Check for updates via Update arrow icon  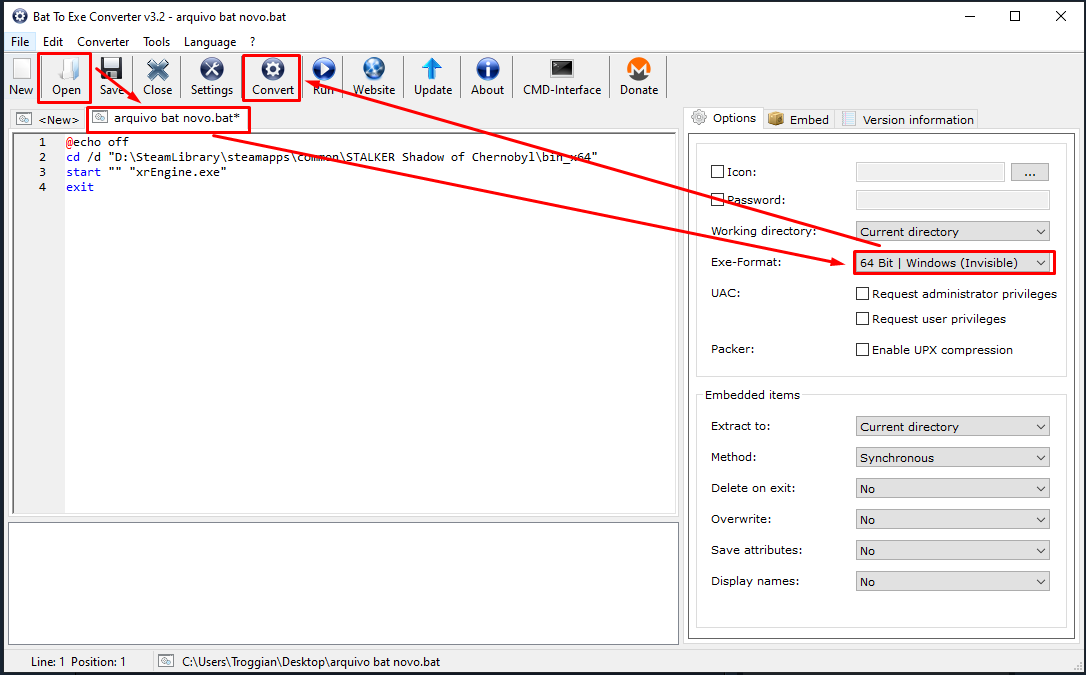[x=432, y=69]
